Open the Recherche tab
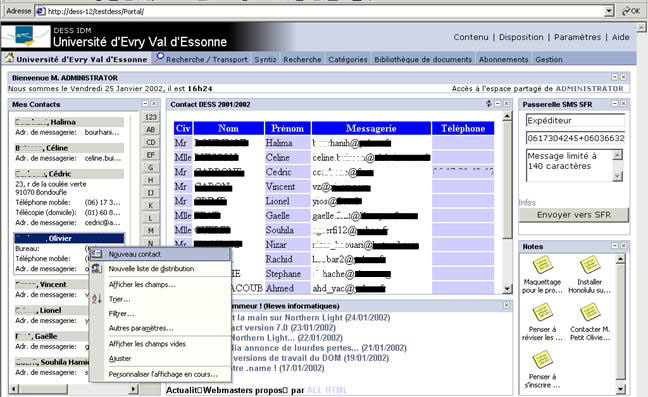 pos(302,59)
